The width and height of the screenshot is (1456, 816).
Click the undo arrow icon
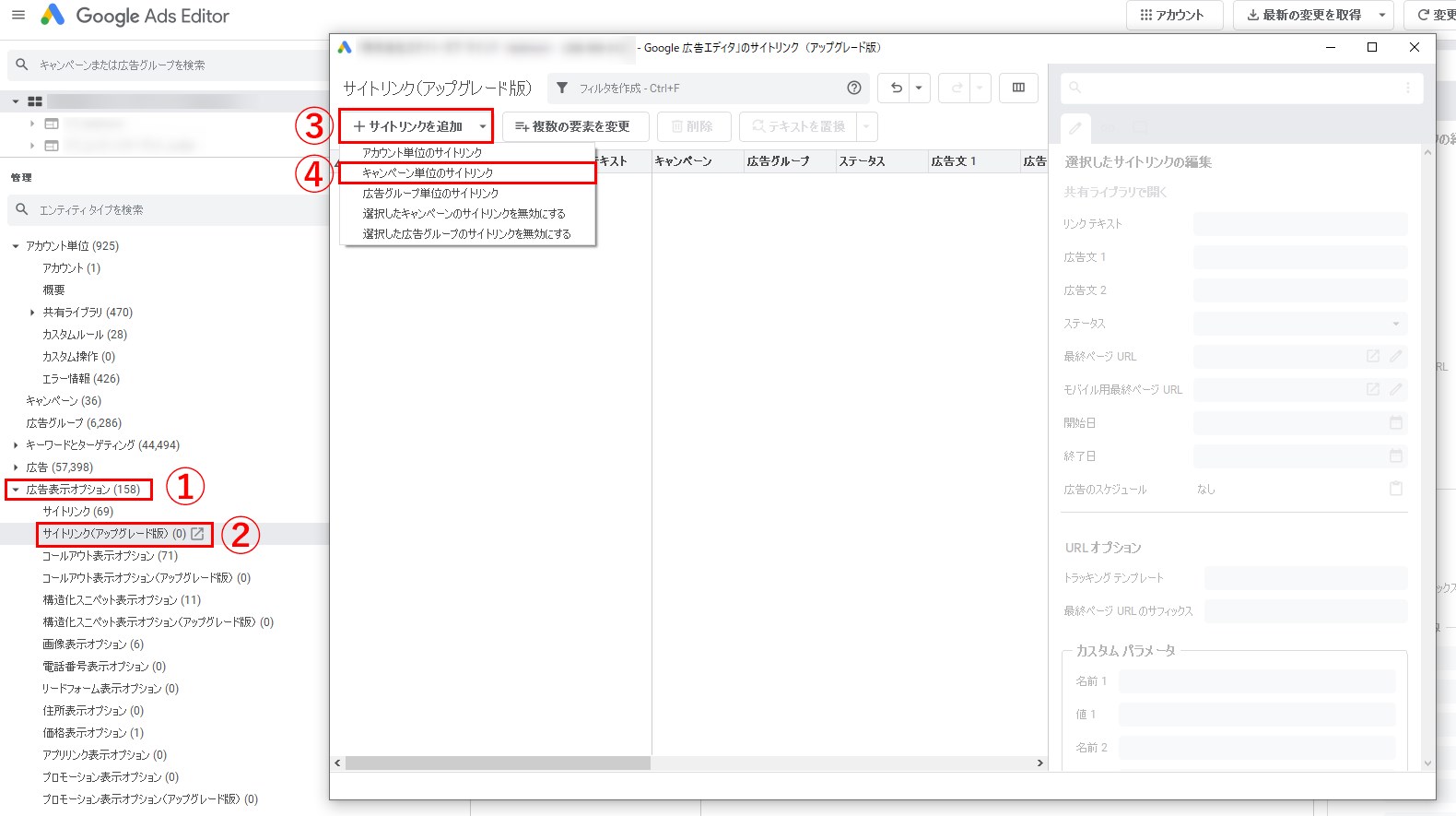tap(896, 88)
